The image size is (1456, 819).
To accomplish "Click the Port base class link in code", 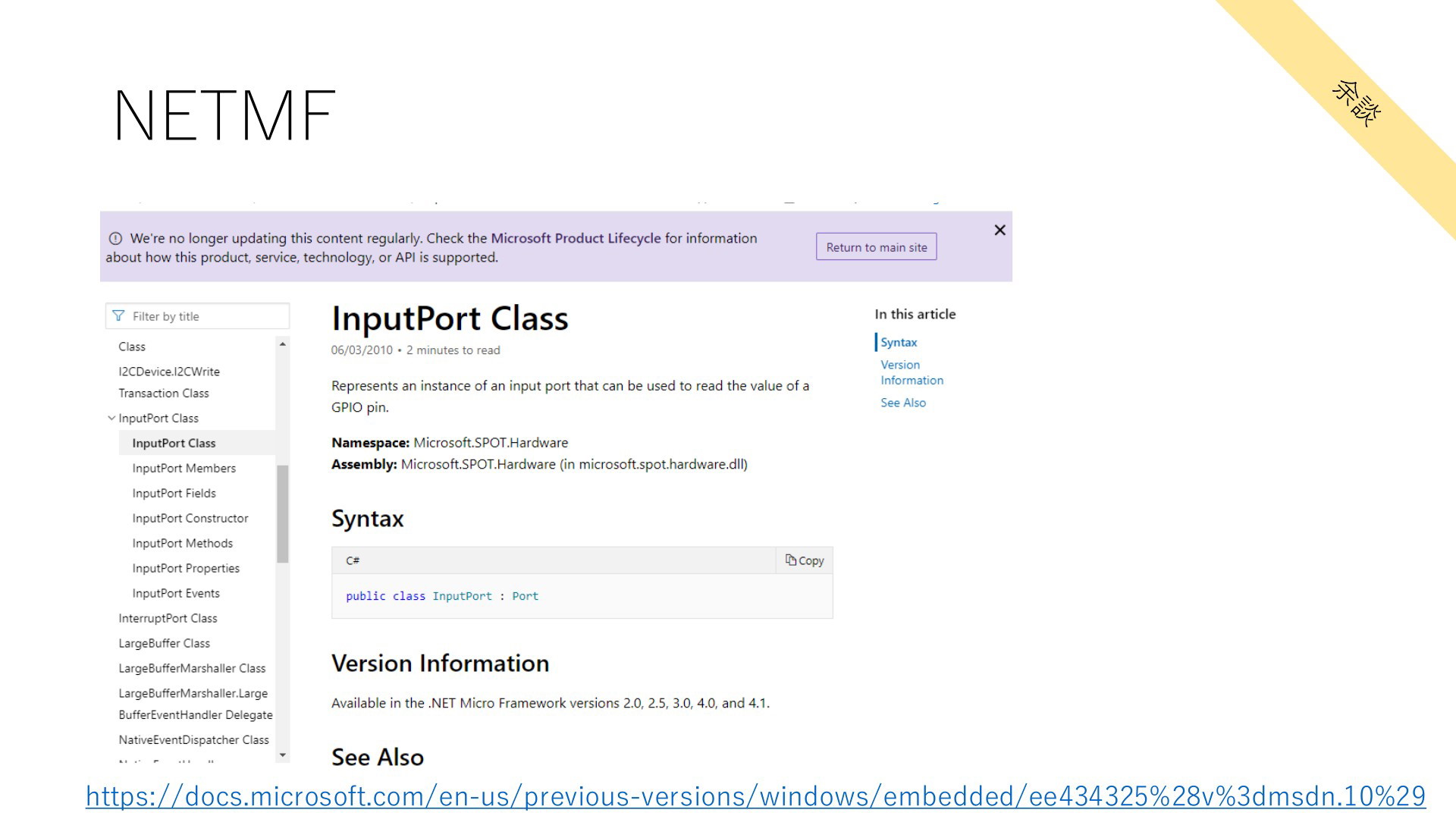I will coord(525,596).
